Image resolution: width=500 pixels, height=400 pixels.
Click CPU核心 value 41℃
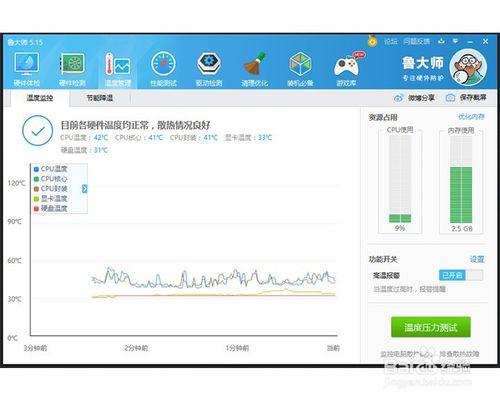tap(156, 137)
